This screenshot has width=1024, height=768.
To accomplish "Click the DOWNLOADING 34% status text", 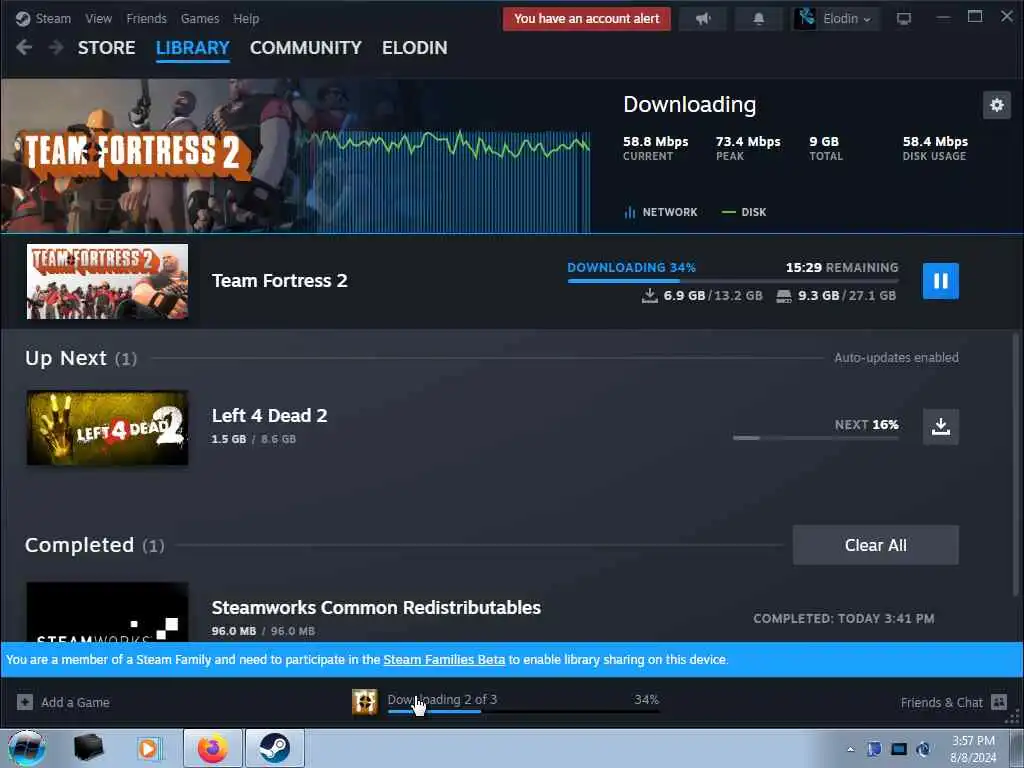I will (632, 267).
